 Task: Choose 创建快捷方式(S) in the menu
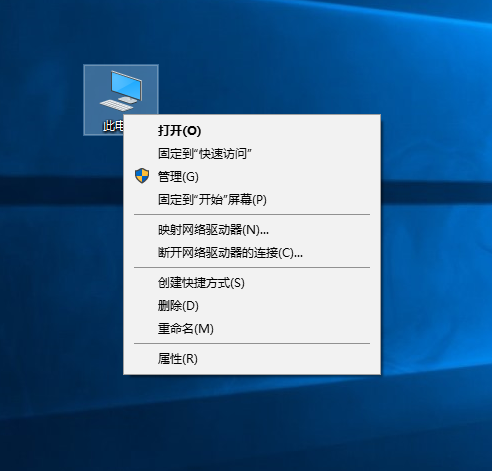coord(252,283)
